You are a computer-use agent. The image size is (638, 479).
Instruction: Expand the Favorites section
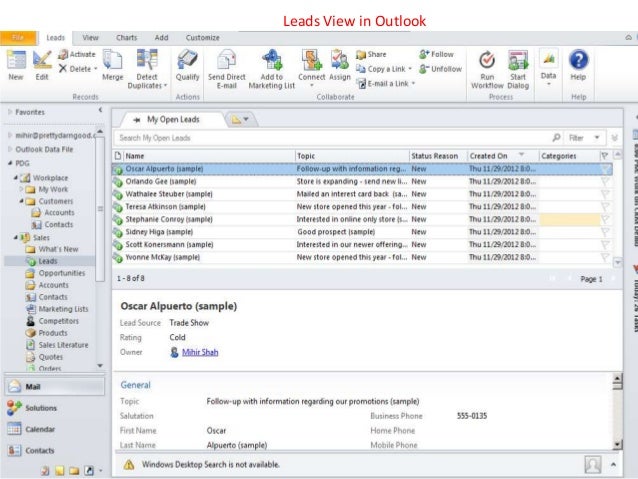click(x=10, y=112)
